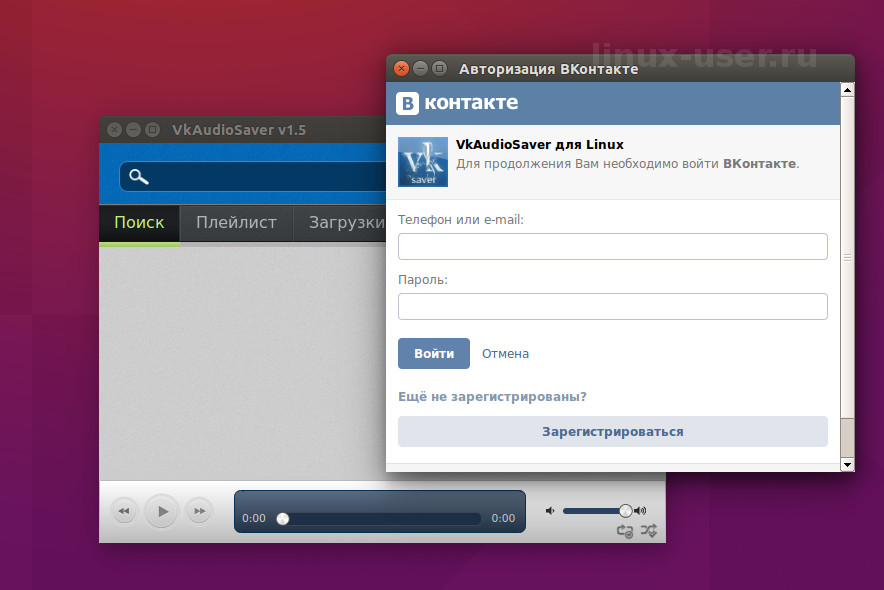The width and height of the screenshot is (884, 590).
Task: Minimize the VkAudioSaver v1.5 window
Action: pyautogui.click(x=133, y=130)
